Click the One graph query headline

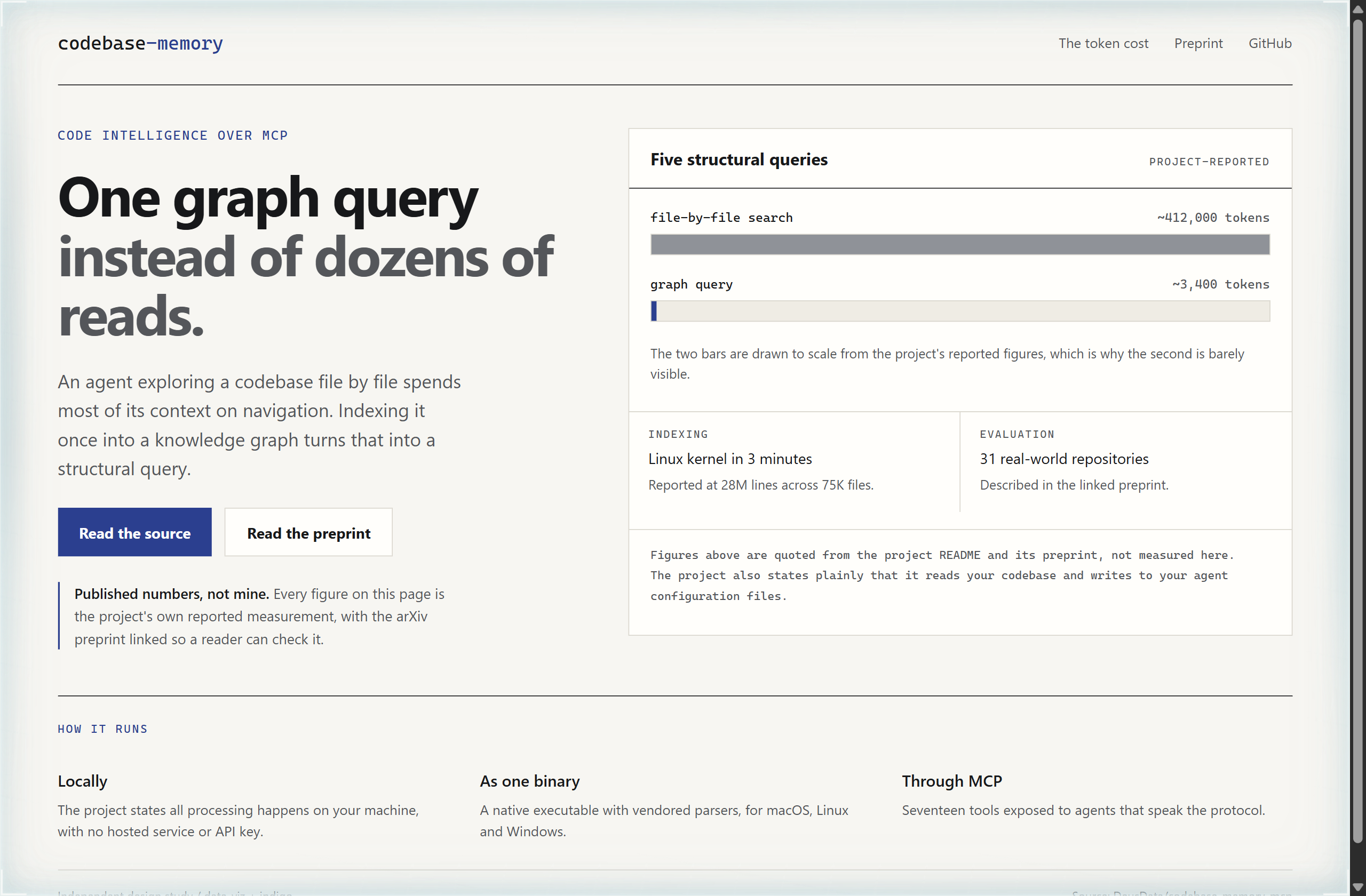pyautogui.click(x=306, y=257)
